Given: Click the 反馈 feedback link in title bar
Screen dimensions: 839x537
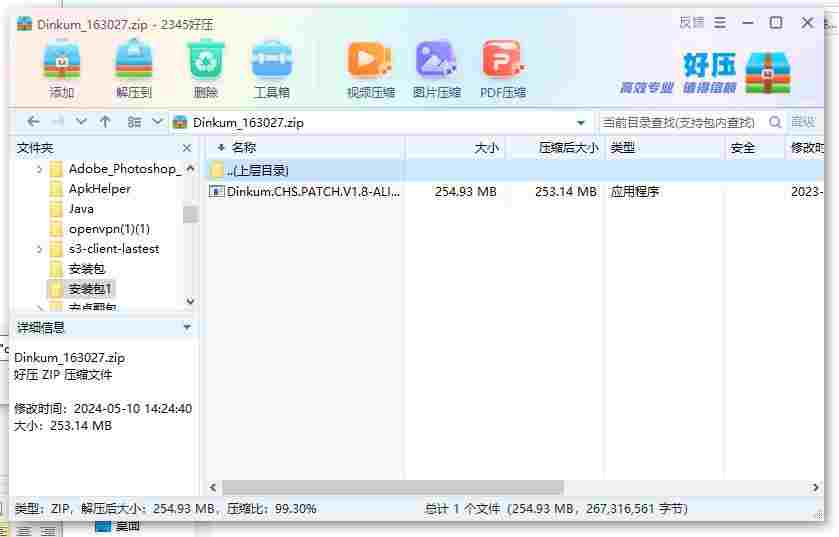Looking at the screenshot, I should (692, 22).
